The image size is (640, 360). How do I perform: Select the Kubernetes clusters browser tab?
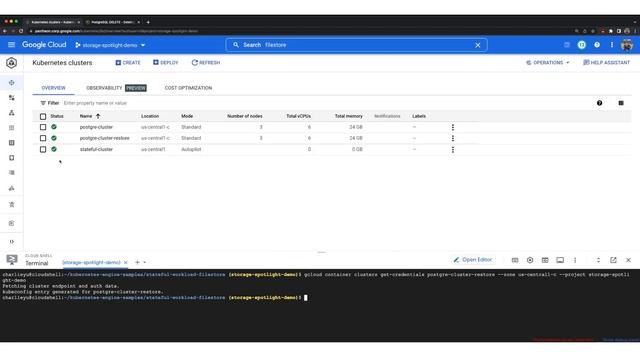52,22
